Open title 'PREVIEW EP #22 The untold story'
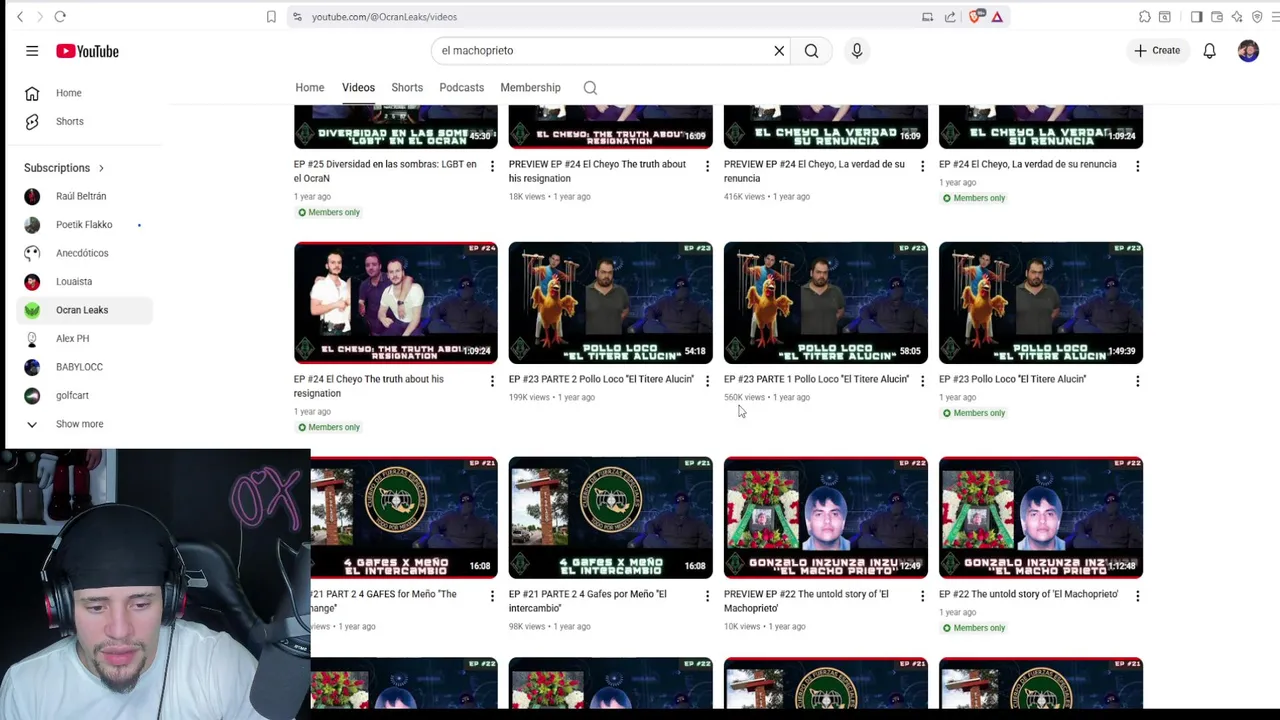The height and width of the screenshot is (720, 1280). tap(806, 601)
